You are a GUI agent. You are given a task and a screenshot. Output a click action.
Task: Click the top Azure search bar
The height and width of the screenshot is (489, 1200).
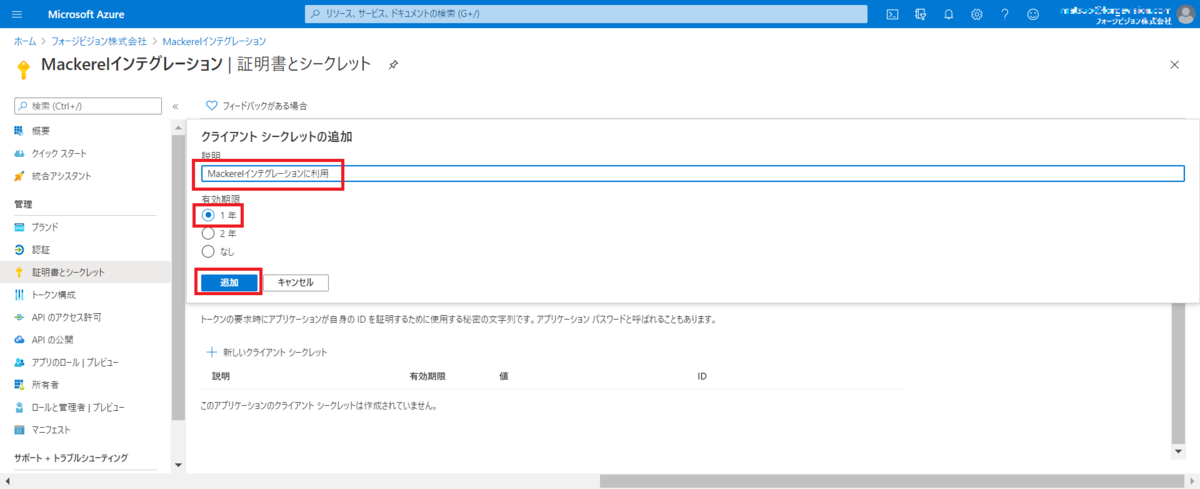tap(586, 14)
